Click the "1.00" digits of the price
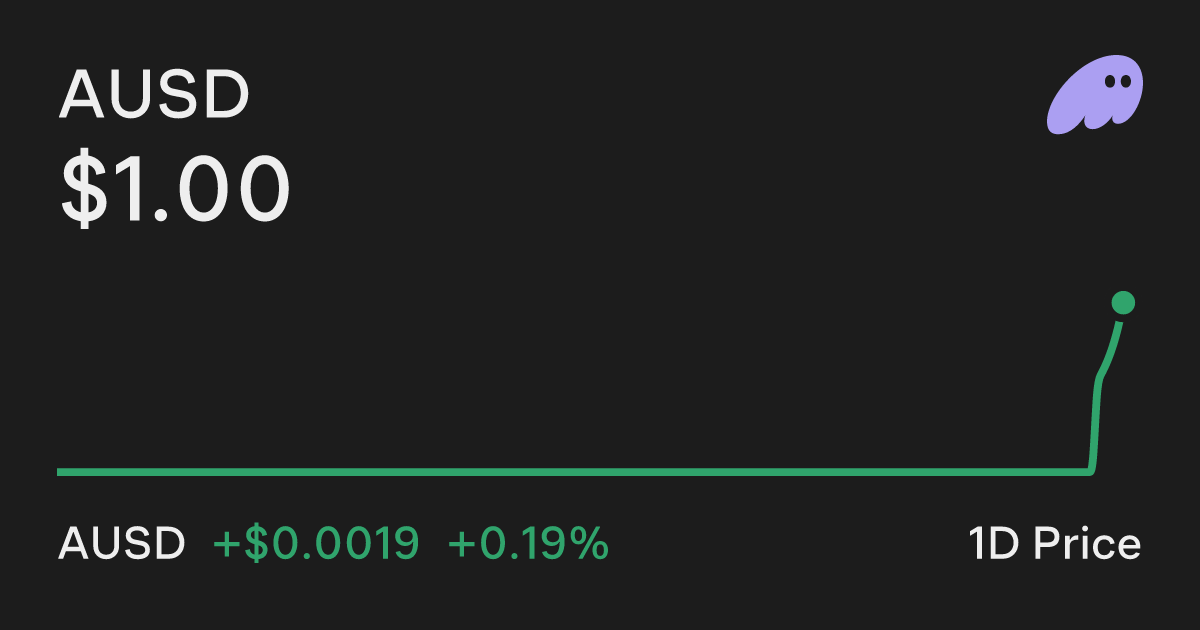This screenshot has width=1200, height=630. tap(202, 189)
